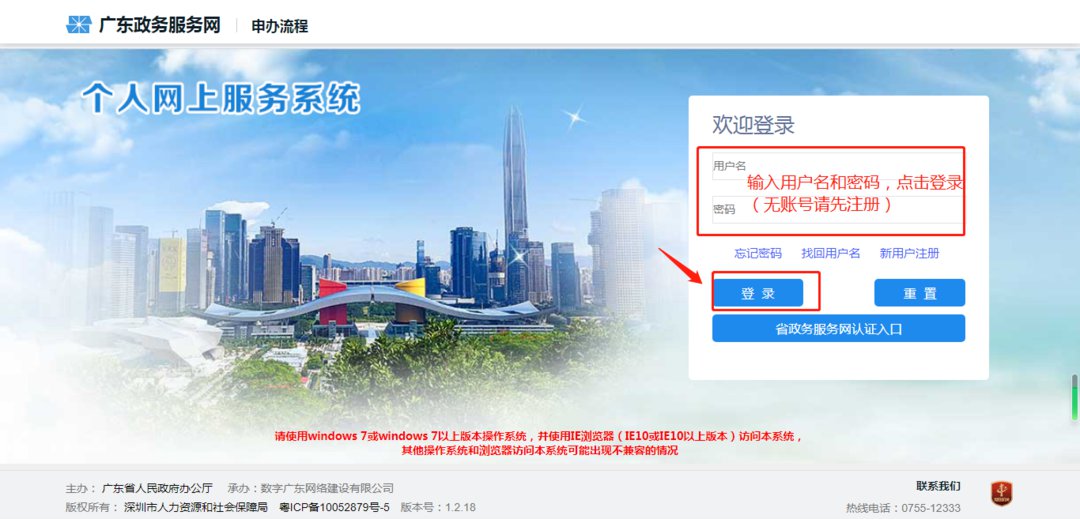The width and height of the screenshot is (1080, 519).
Task: Click the green scrollbar thumb at right edge
Action: [1074, 397]
